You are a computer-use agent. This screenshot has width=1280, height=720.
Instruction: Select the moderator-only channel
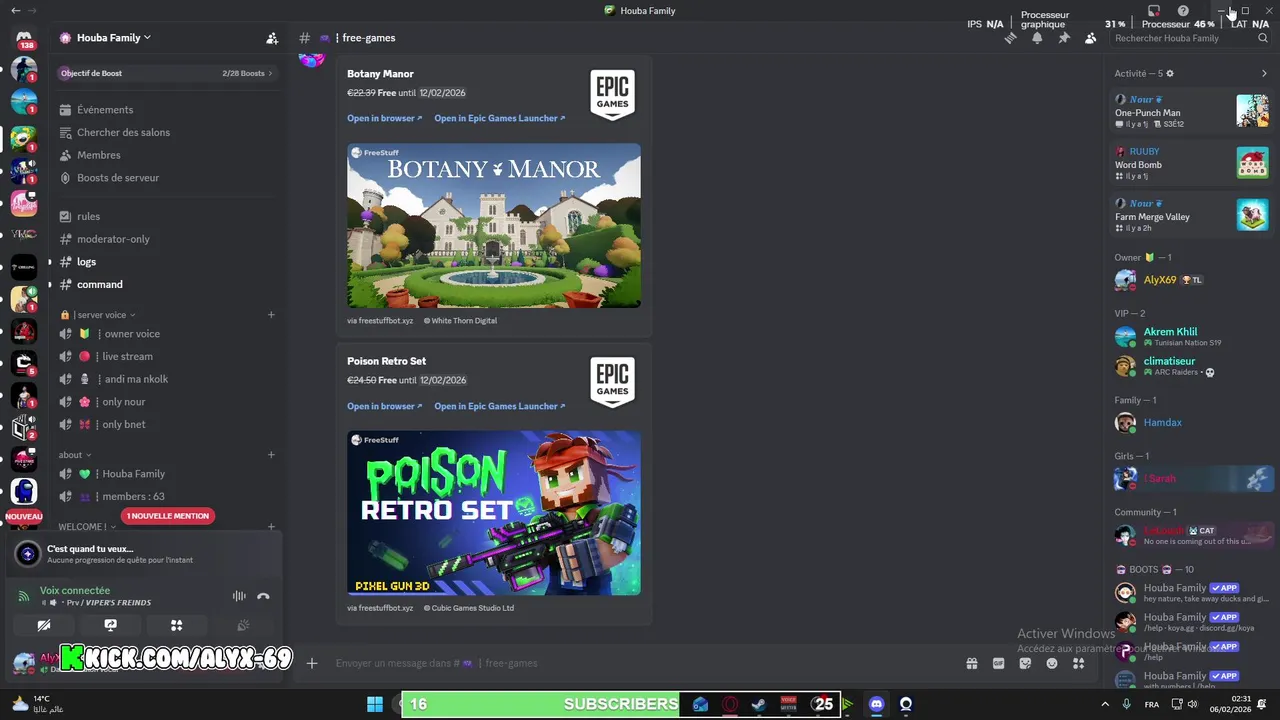click(168, 239)
